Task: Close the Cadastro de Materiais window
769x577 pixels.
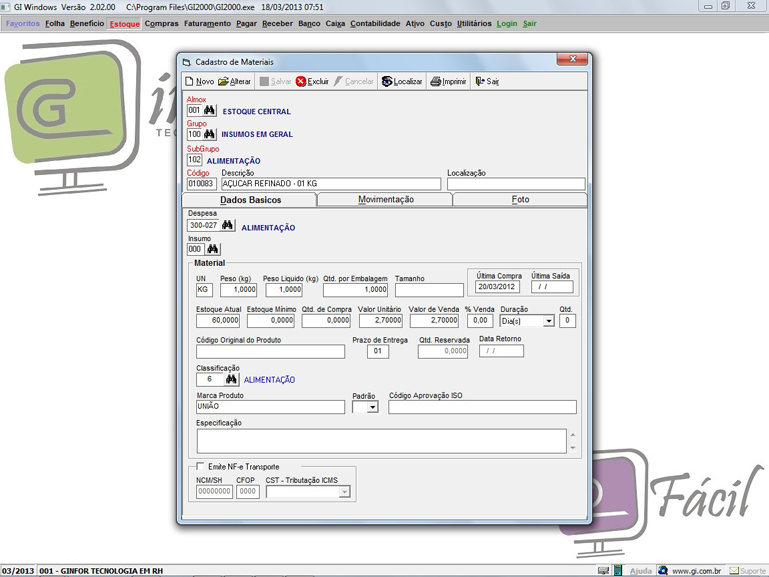Action: pyautogui.click(x=572, y=59)
